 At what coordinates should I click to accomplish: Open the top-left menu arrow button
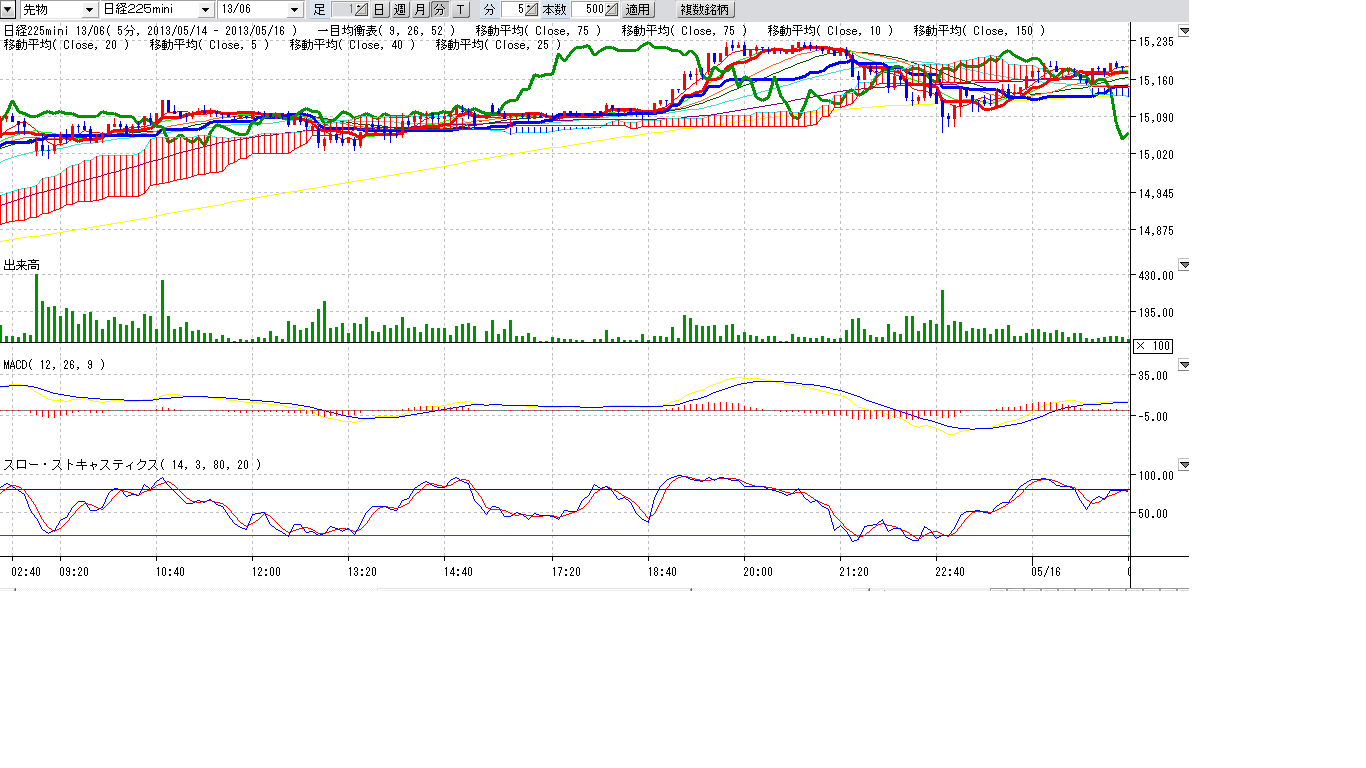tap(8, 10)
